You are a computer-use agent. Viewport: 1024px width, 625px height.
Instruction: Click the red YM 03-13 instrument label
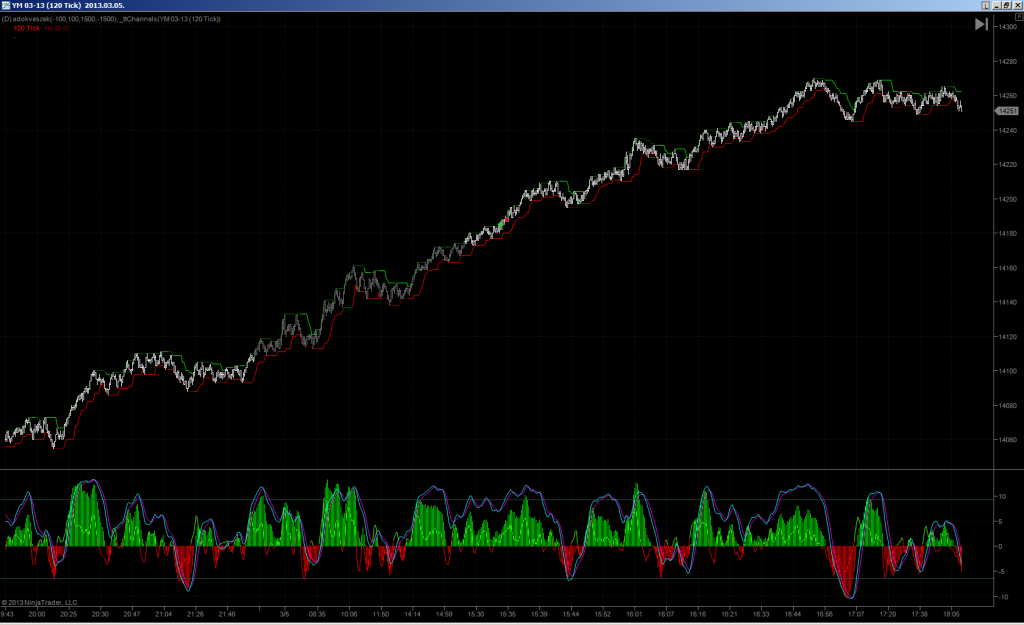coord(56,28)
